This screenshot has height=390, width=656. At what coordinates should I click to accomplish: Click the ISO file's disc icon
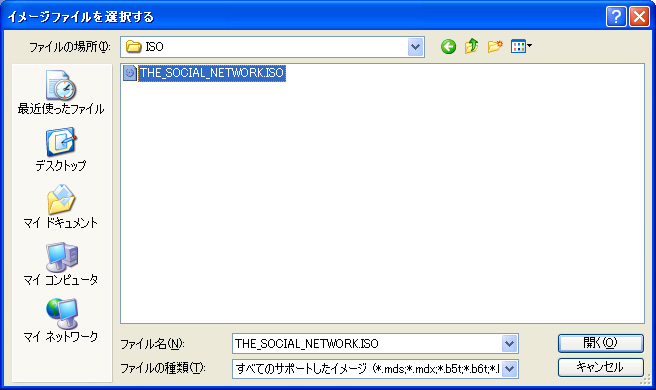point(130,73)
